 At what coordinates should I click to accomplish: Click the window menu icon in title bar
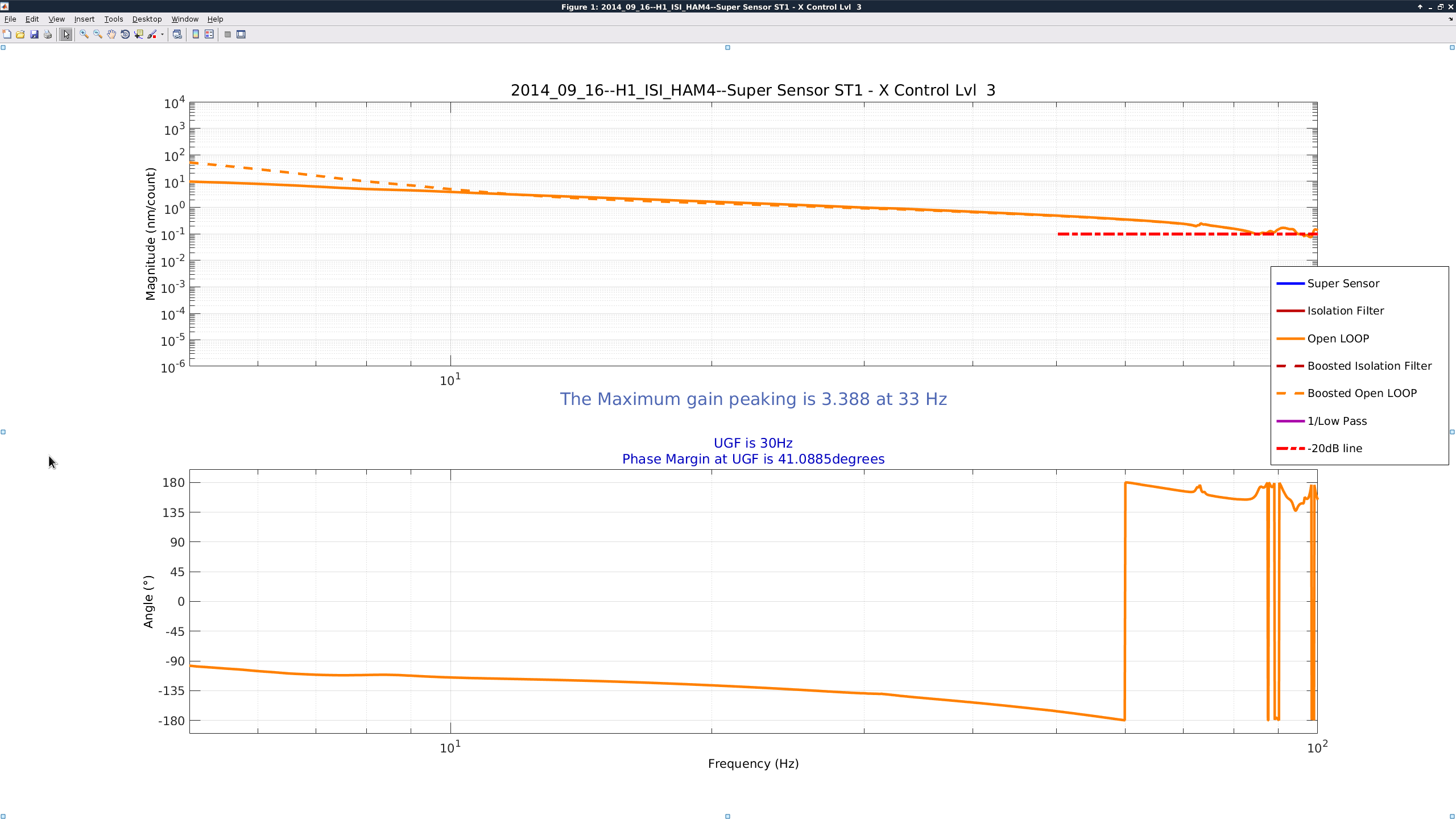(5, 7)
